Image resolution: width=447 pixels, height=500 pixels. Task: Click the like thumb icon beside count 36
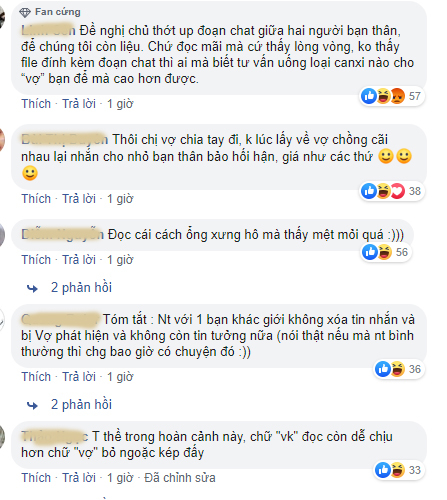coord(383,369)
